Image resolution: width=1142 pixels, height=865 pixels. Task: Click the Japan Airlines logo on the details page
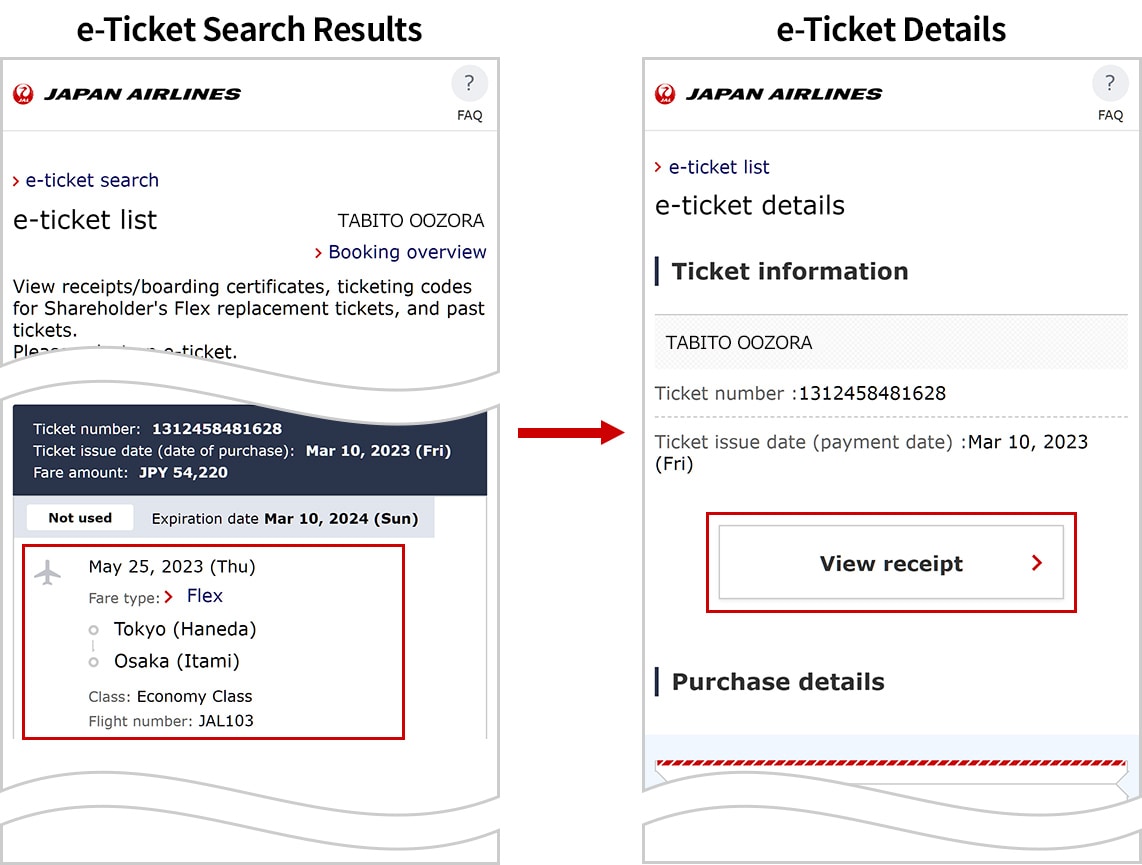pos(766,94)
